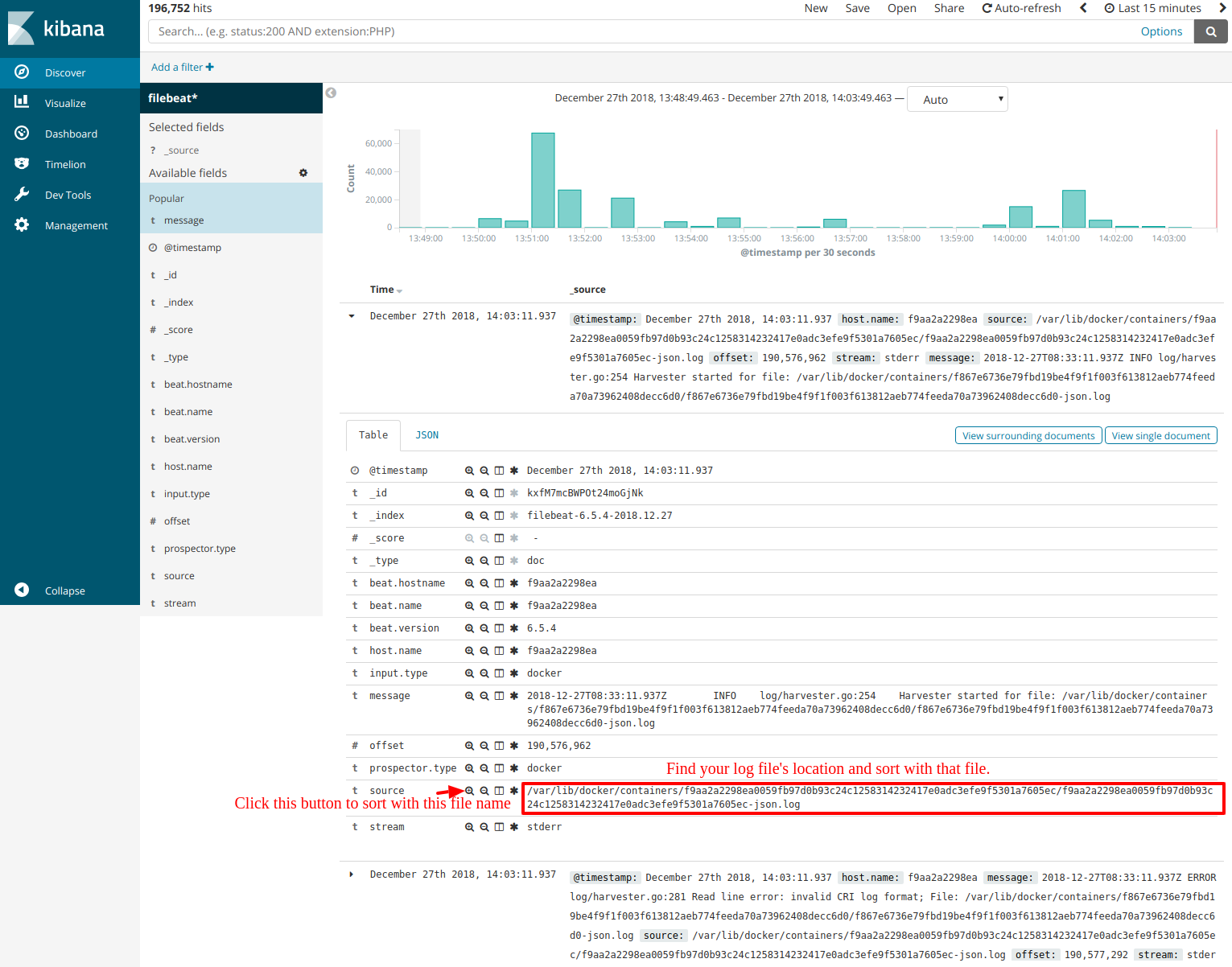Image resolution: width=1232 pixels, height=967 pixels.
Task: Open search Options link
Action: (1162, 31)
